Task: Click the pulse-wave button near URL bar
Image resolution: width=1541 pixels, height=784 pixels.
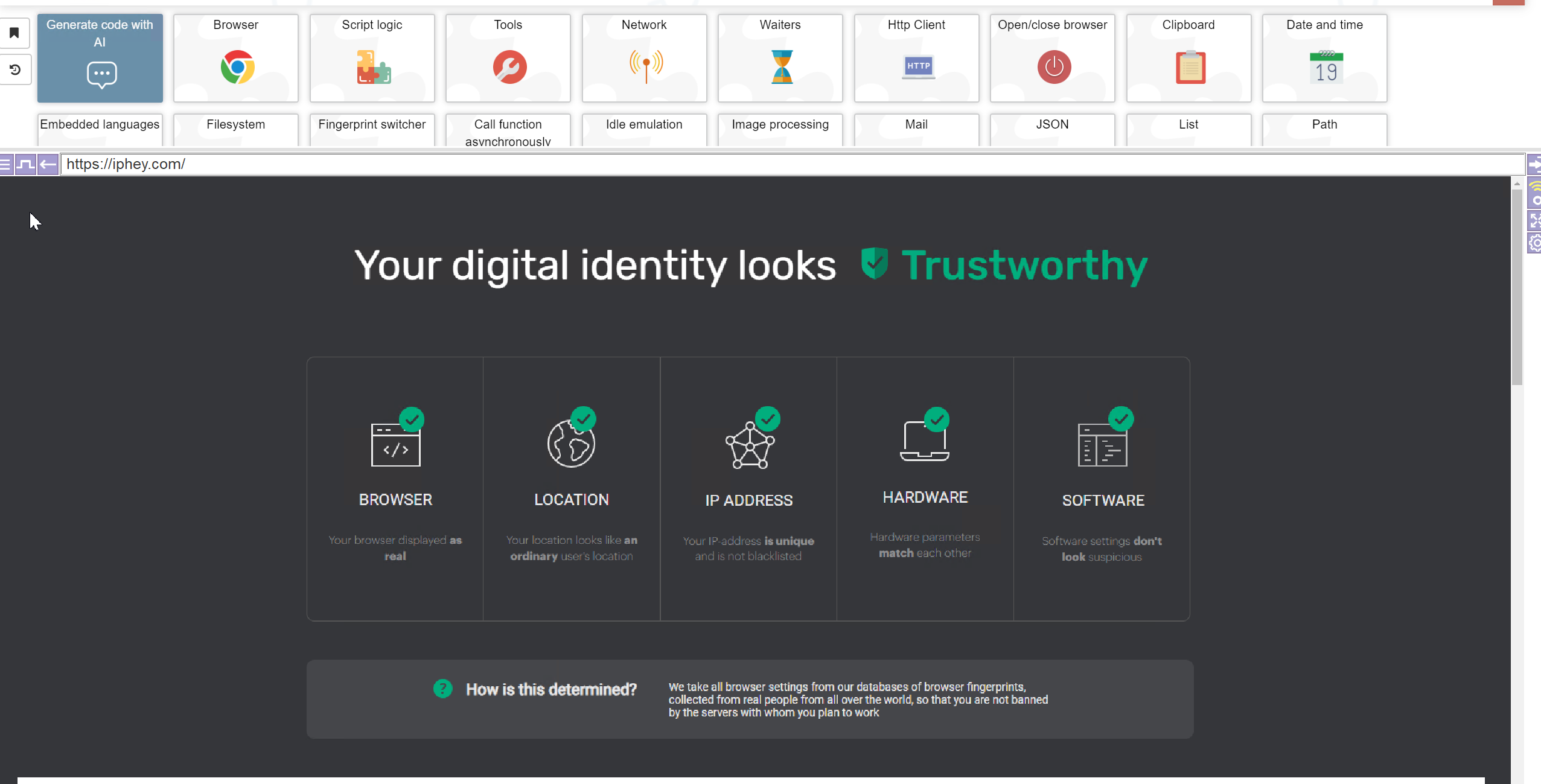Action: [x=25, y=164]
